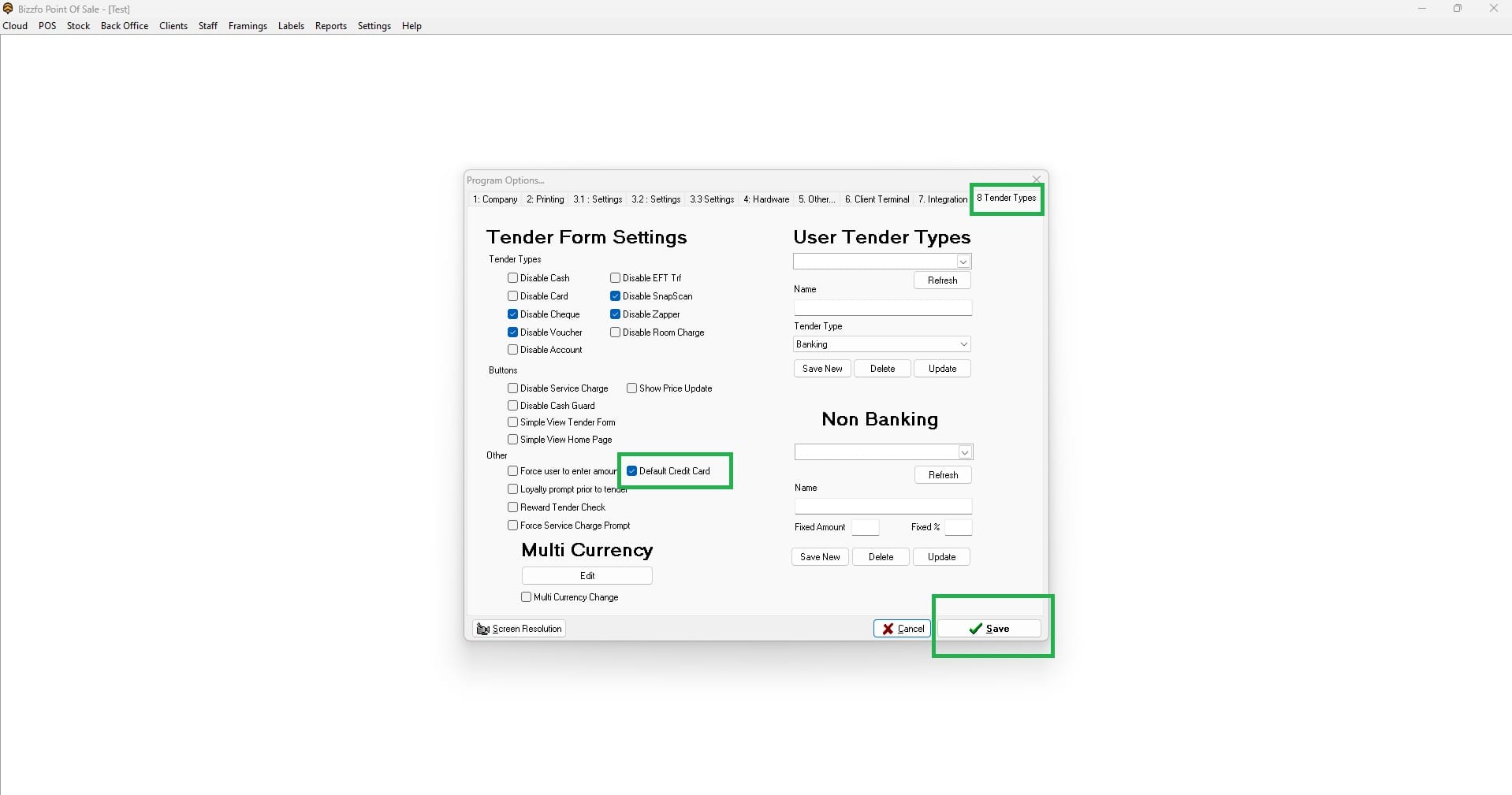Screen dimensions: 1512x795
Task: Click the Edit button under Multi Currency
Action: tap(587, 575)
